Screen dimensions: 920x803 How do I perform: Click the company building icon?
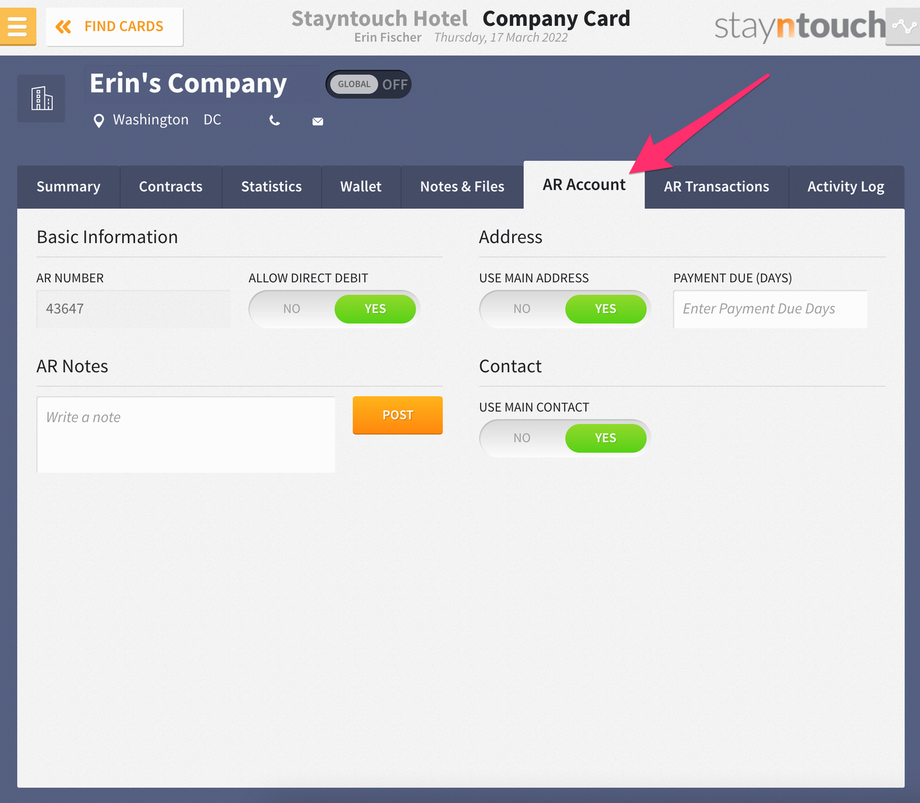(x=41, y=99)
